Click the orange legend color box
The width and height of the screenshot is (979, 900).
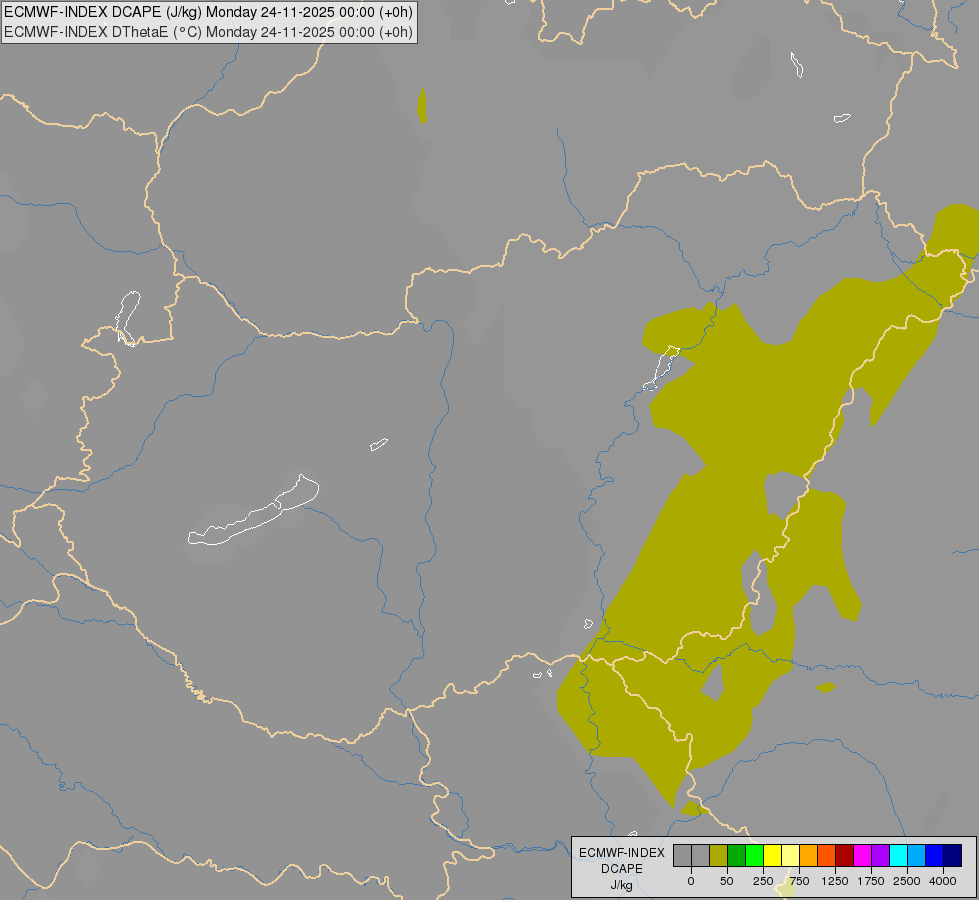809,856
